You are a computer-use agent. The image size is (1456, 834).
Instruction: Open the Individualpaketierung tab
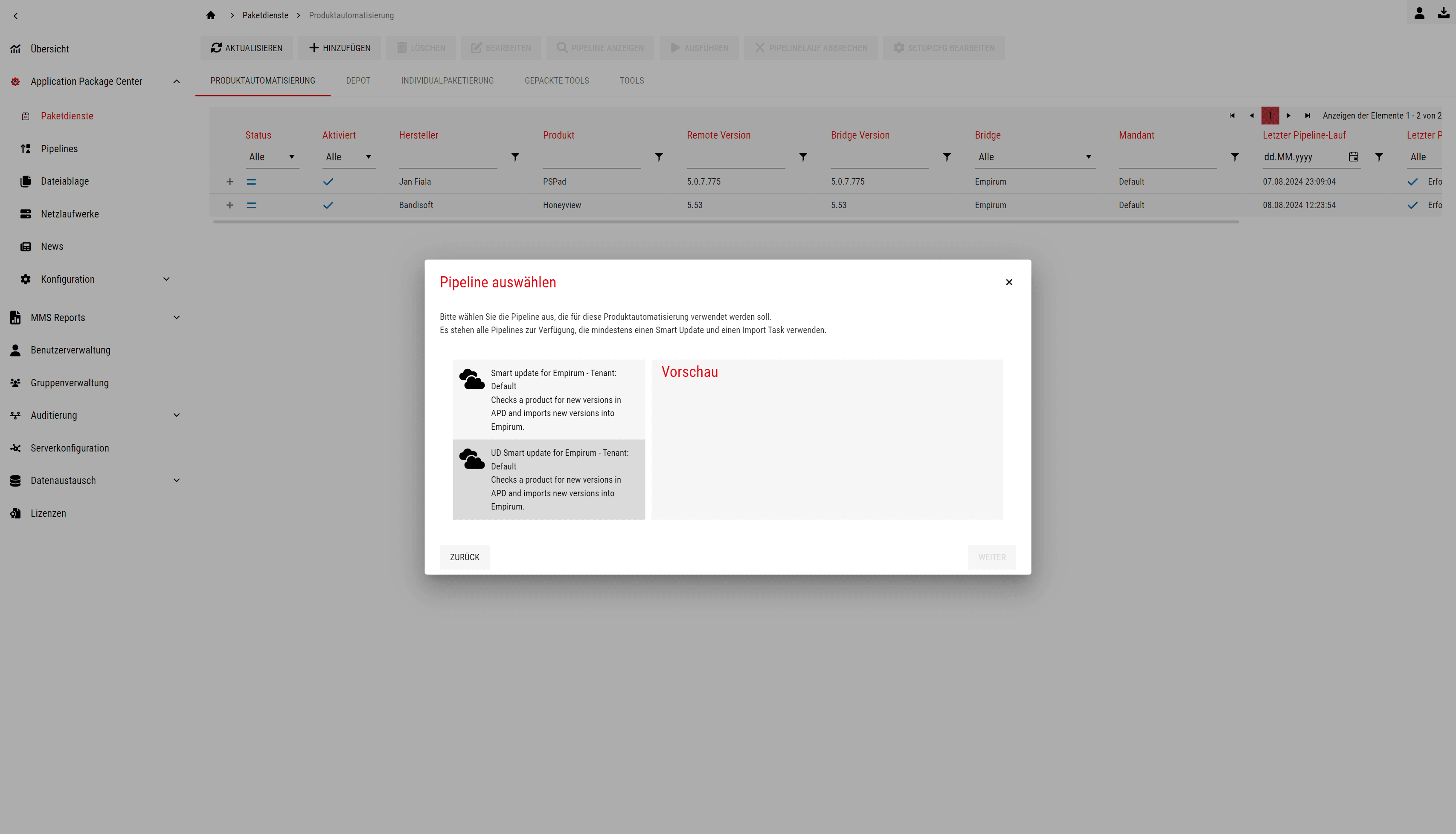click(x=447, y=81)
